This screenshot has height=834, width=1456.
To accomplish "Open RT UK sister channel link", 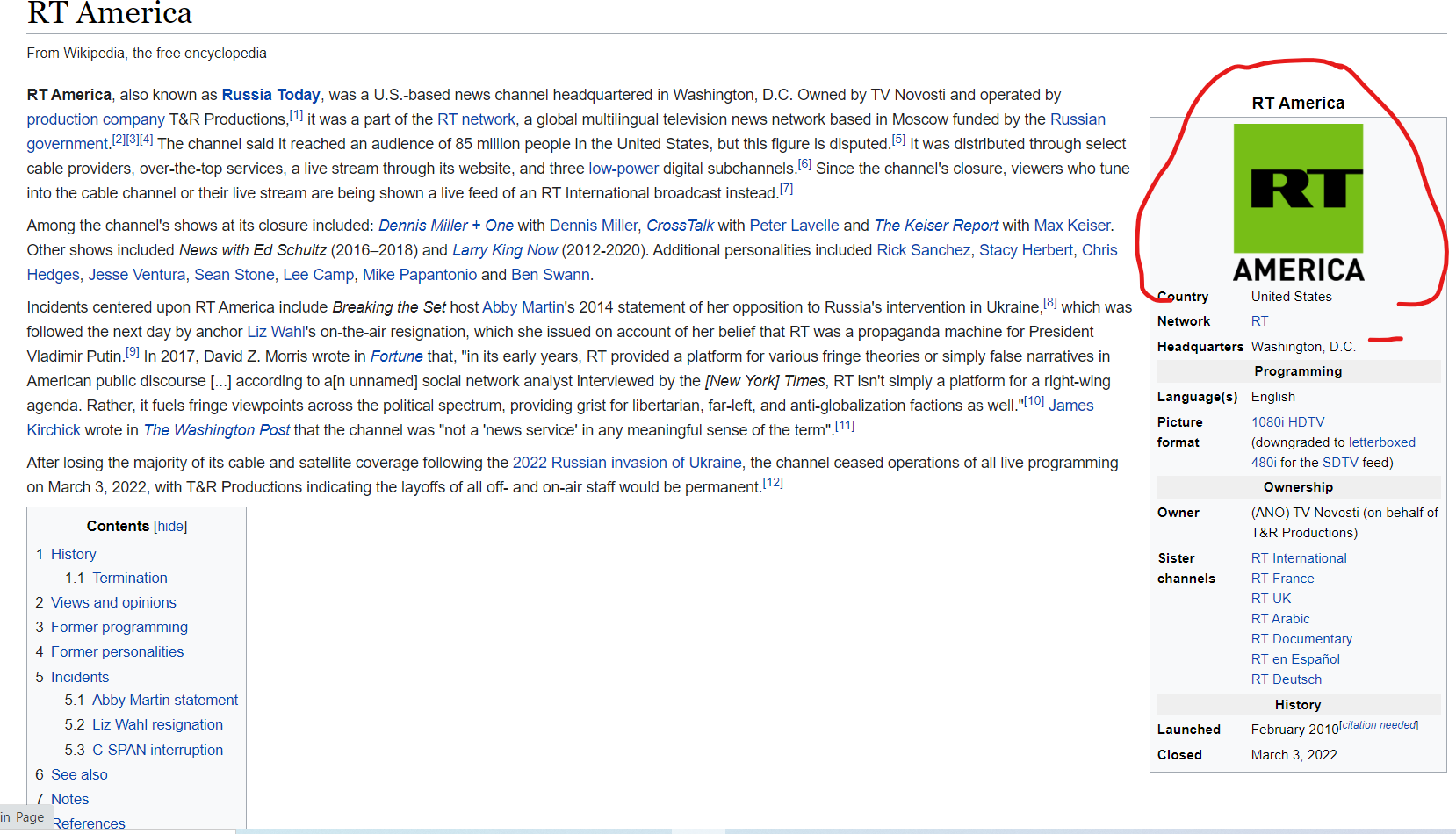I will coord(1272,599).
